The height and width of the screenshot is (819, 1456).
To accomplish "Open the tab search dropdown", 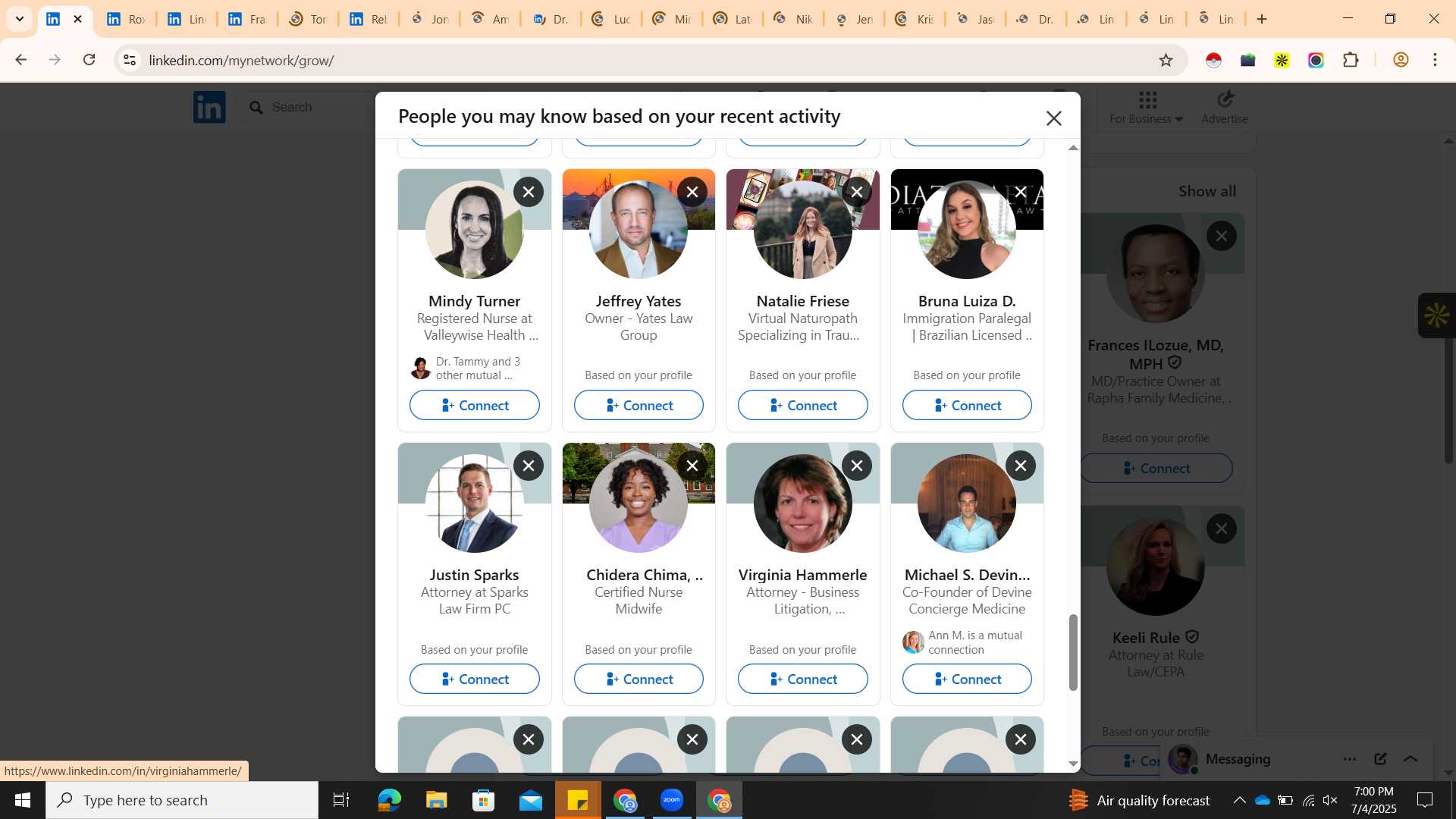I will 20,19.
